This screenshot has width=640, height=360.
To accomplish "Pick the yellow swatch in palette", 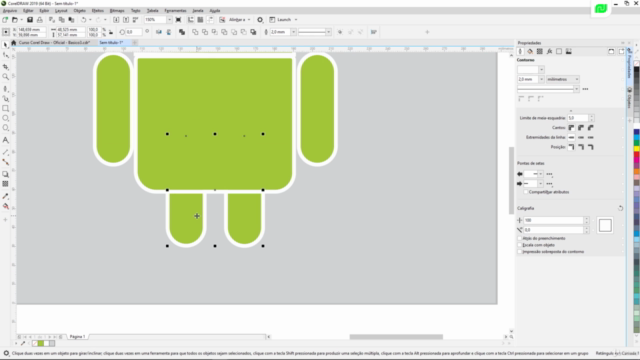I will [637, 148].
